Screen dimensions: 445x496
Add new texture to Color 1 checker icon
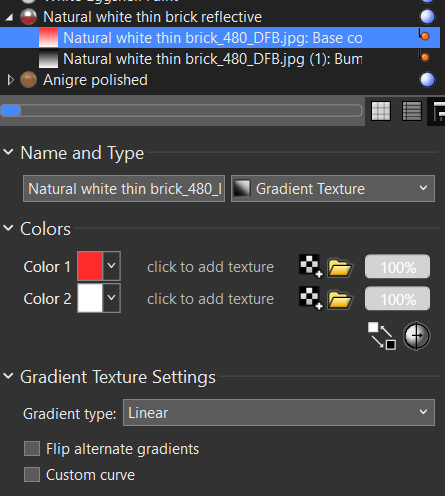(x=311, y=266)
